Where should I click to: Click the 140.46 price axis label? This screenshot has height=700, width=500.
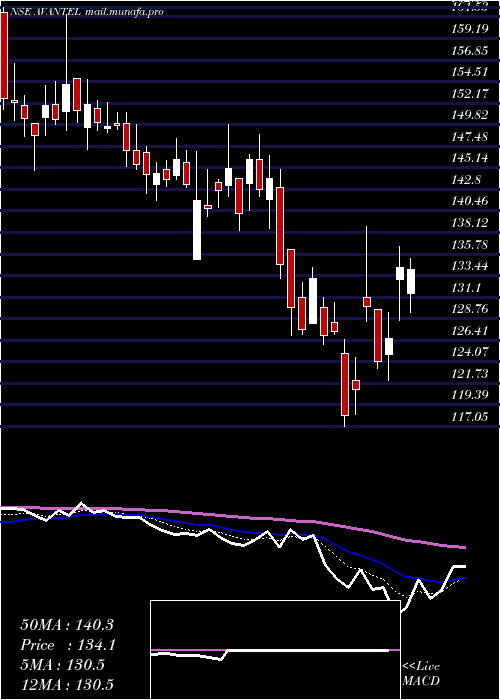[470, 201]
